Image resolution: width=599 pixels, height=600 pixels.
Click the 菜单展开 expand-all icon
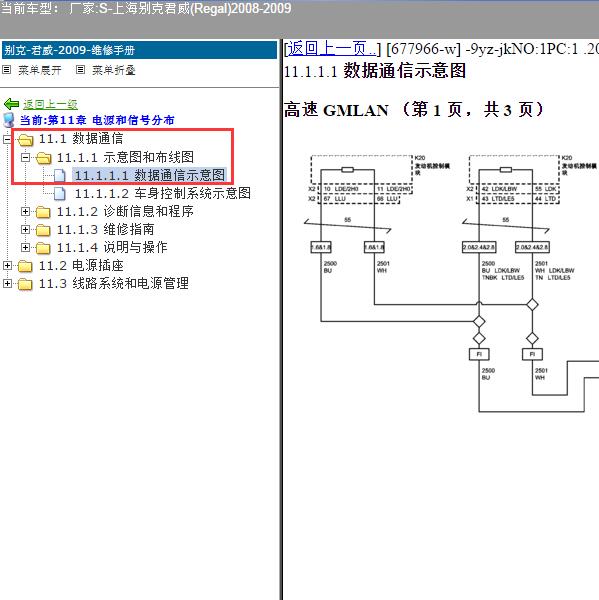pos(7,70)
